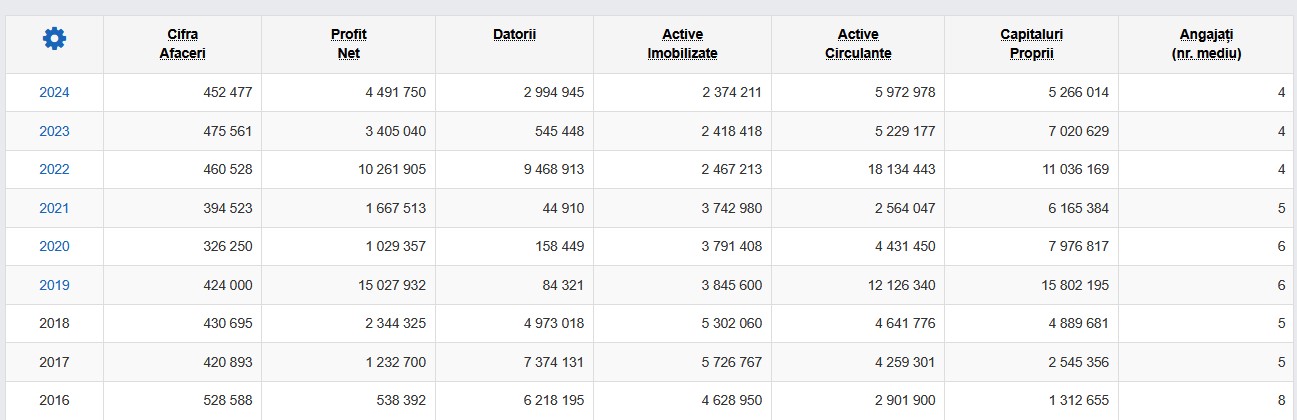Click the Profit Net column header

pos(348,43)
